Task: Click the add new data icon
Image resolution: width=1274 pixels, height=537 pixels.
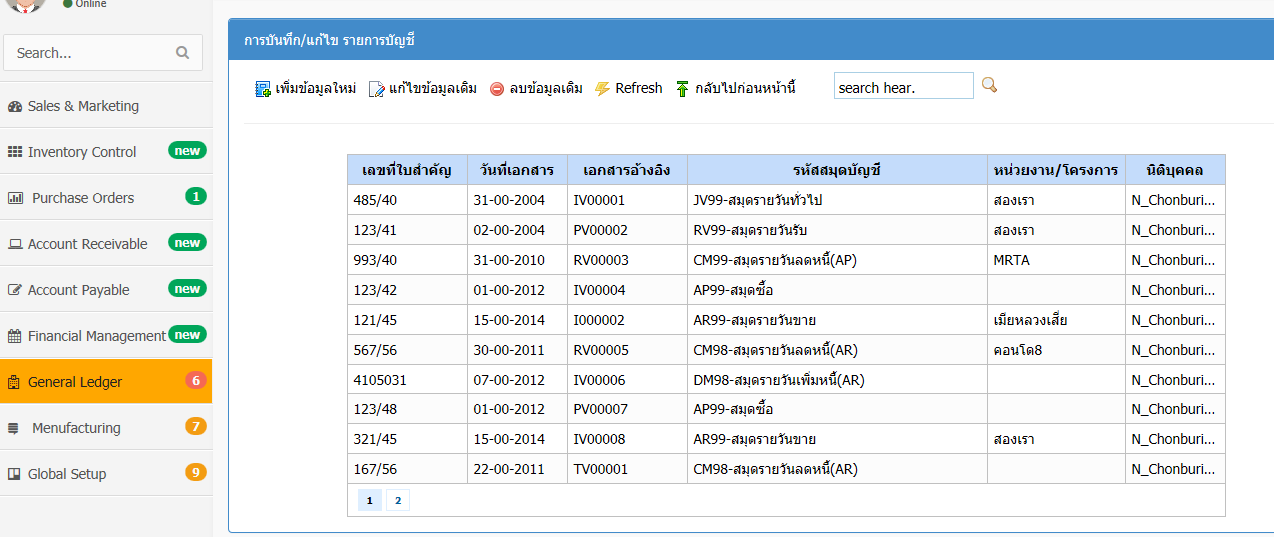Action: (263, 89)
